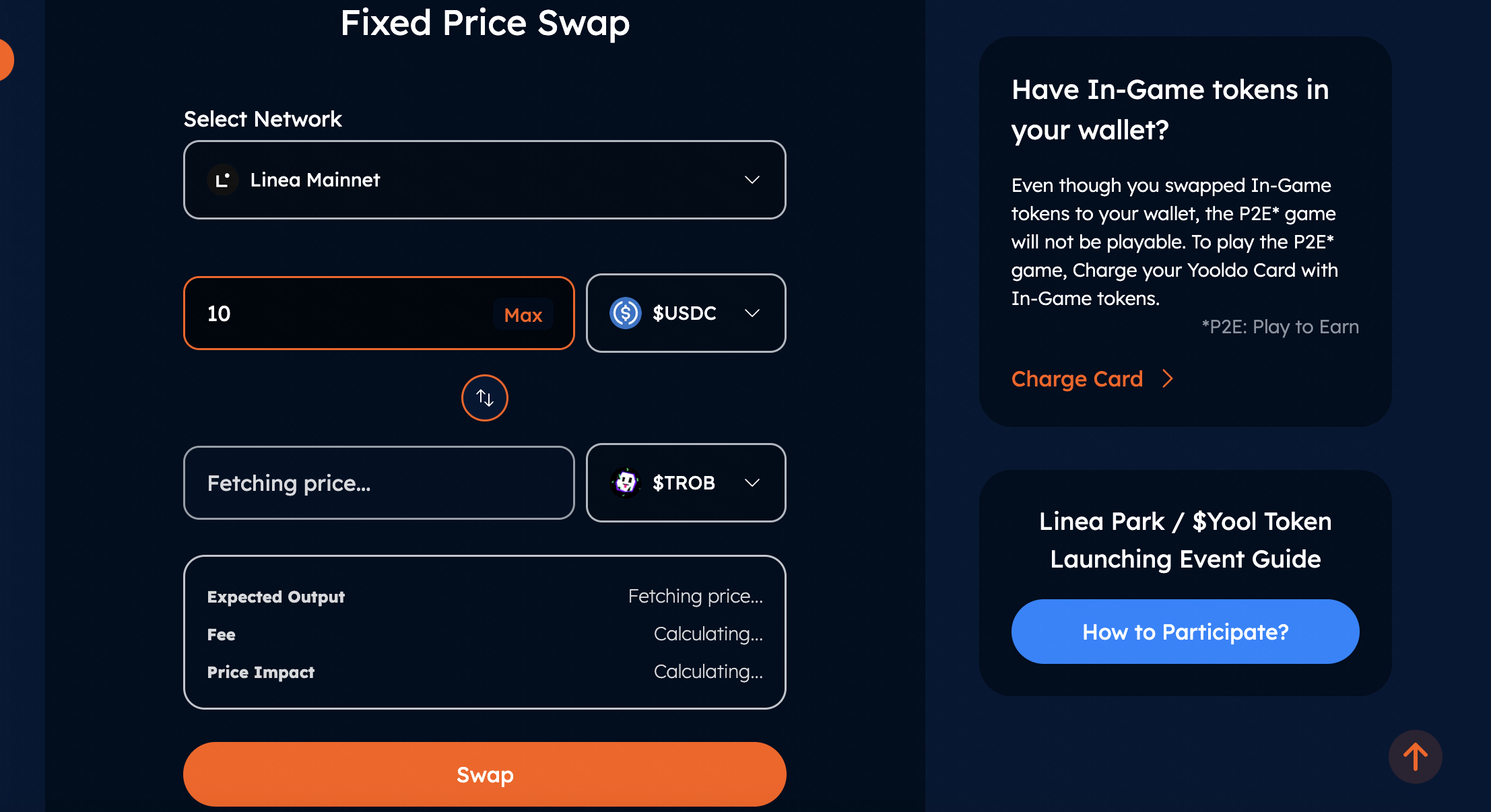
Task: Click the swap direction arrows icon
Action: click(485, 398)
